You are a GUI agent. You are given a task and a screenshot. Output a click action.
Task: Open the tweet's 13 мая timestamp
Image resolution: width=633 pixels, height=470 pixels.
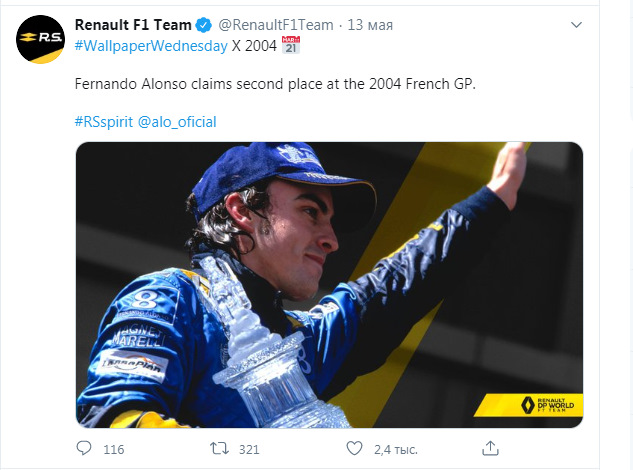371,23
